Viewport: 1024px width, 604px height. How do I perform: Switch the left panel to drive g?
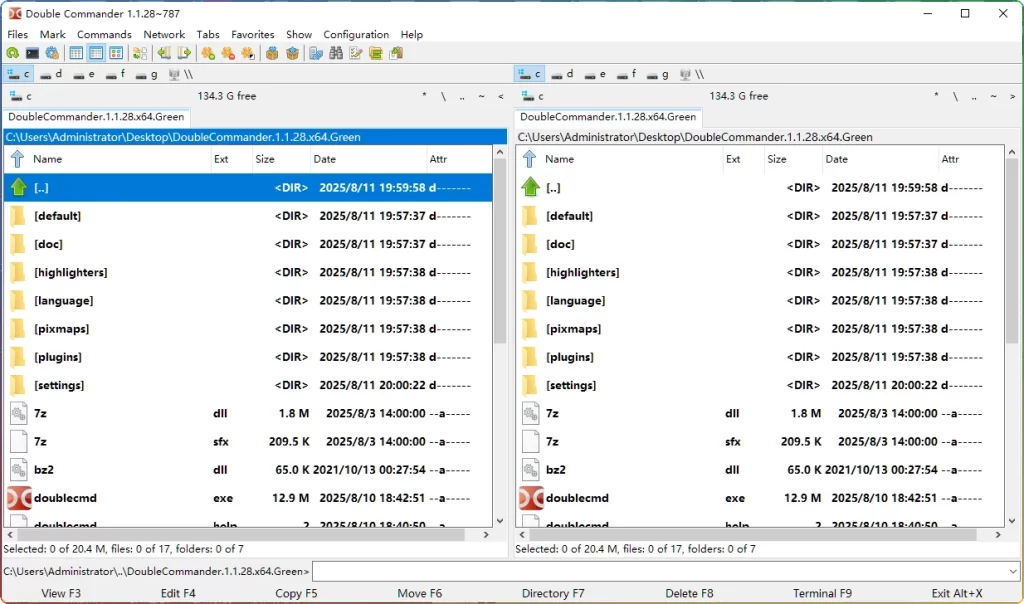click(147, 74)
